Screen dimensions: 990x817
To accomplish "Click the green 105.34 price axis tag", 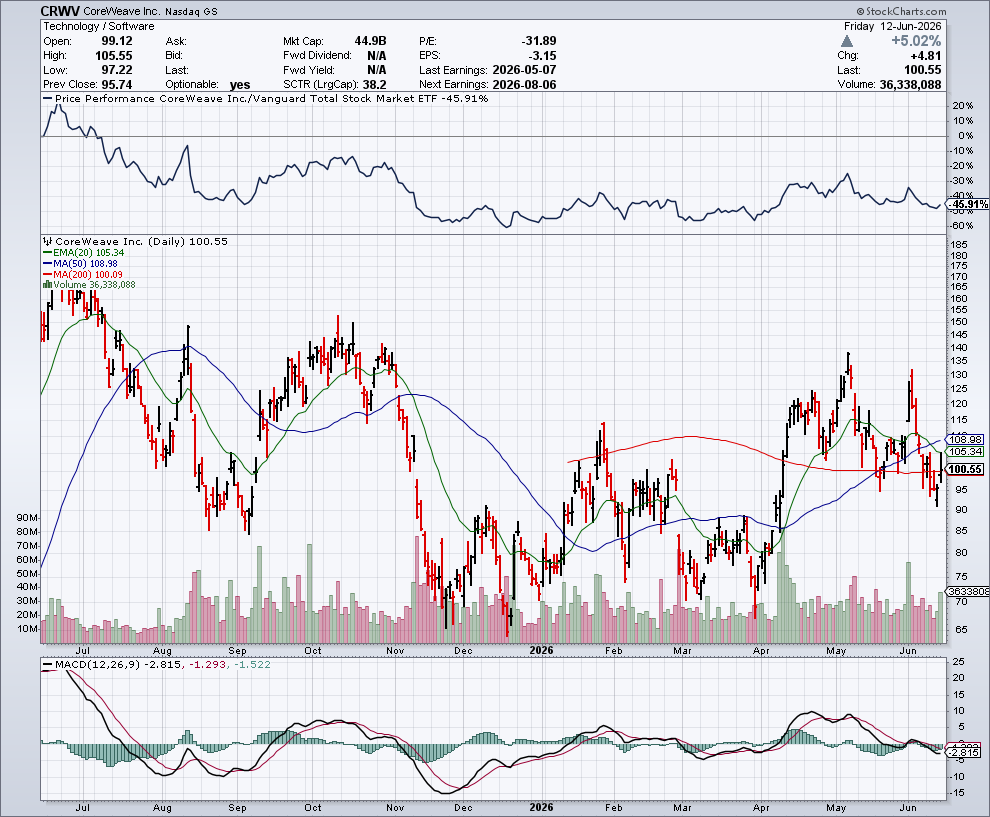I will coord(965,451).
